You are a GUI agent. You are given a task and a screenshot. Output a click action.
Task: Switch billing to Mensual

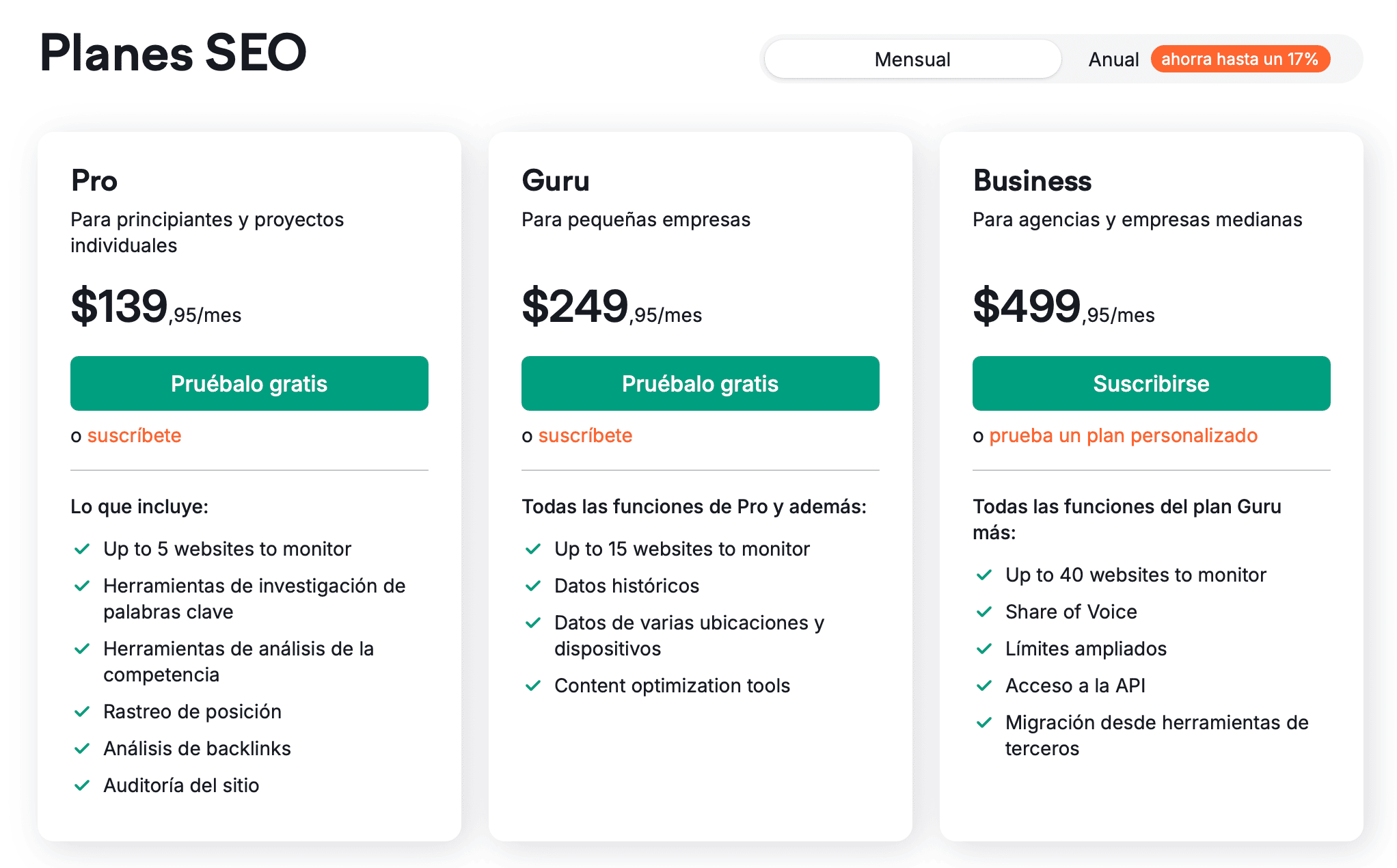pyautogui.click(x=912, y=59)
